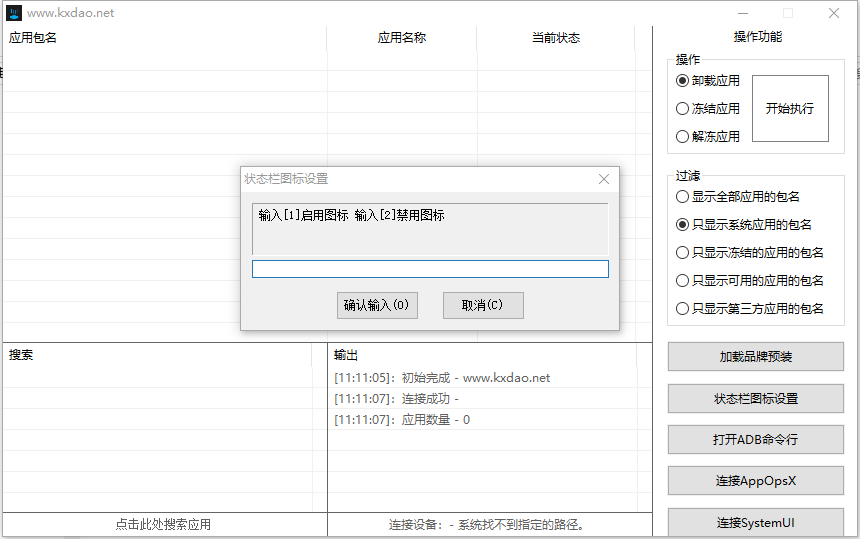
Task: Click the 点击此处搜索应用 search box
Action: (x=164, y=524)
